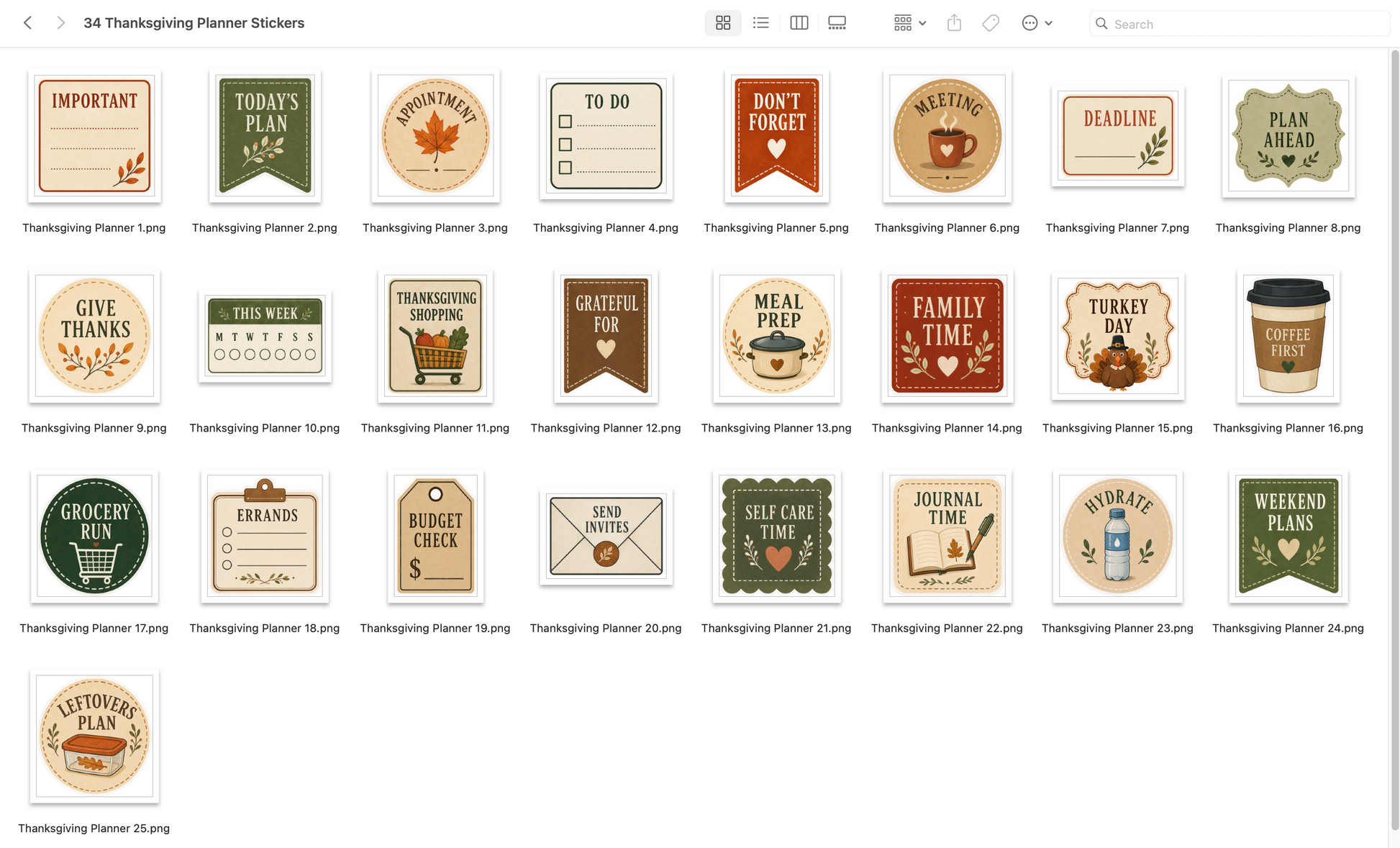Viewport: 1400px width, 848px height.
Task: Click the Thanksgiving Planner 20.png label
Action: click(606, 628)
